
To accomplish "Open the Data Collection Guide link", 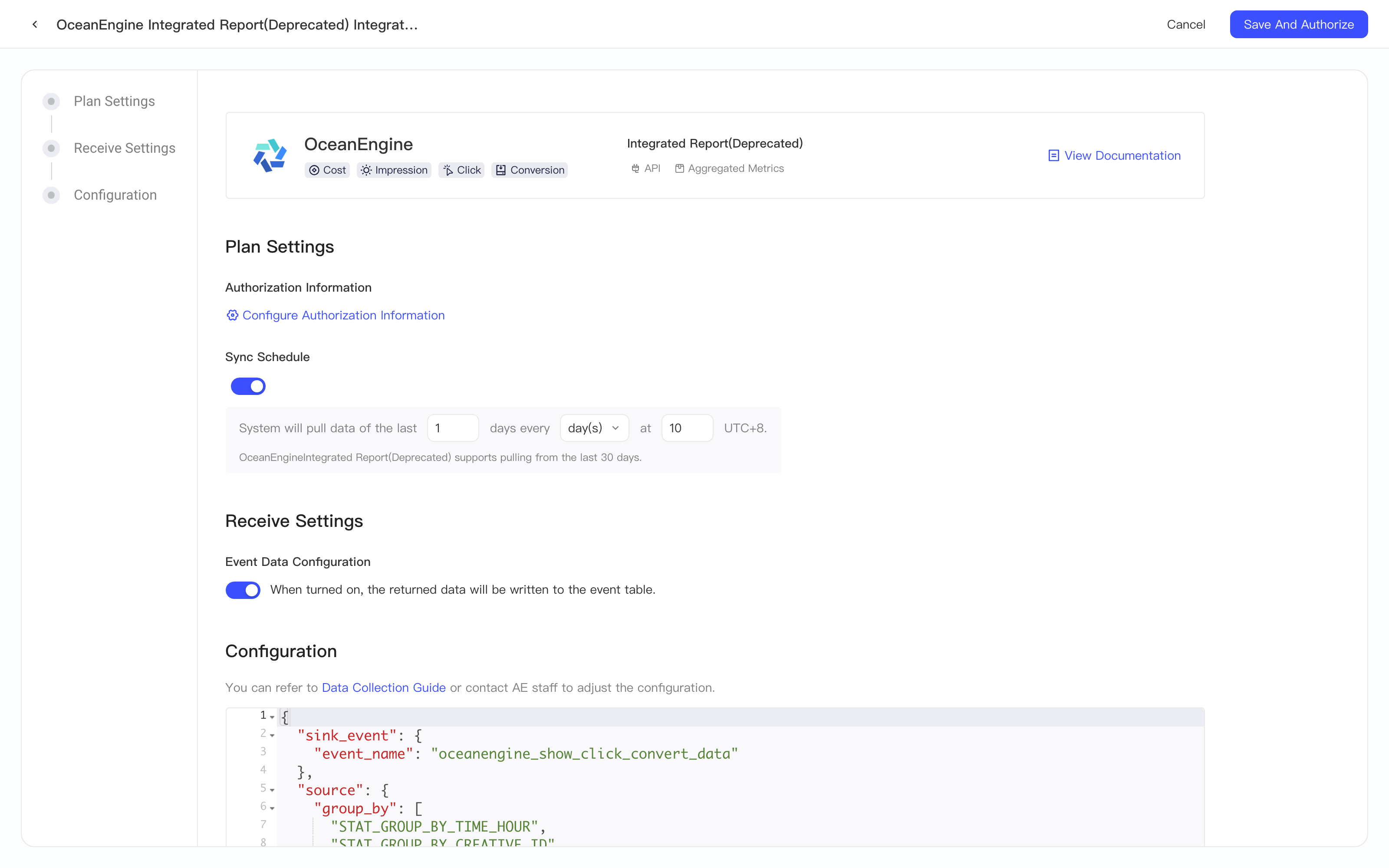I will (383, 688).
